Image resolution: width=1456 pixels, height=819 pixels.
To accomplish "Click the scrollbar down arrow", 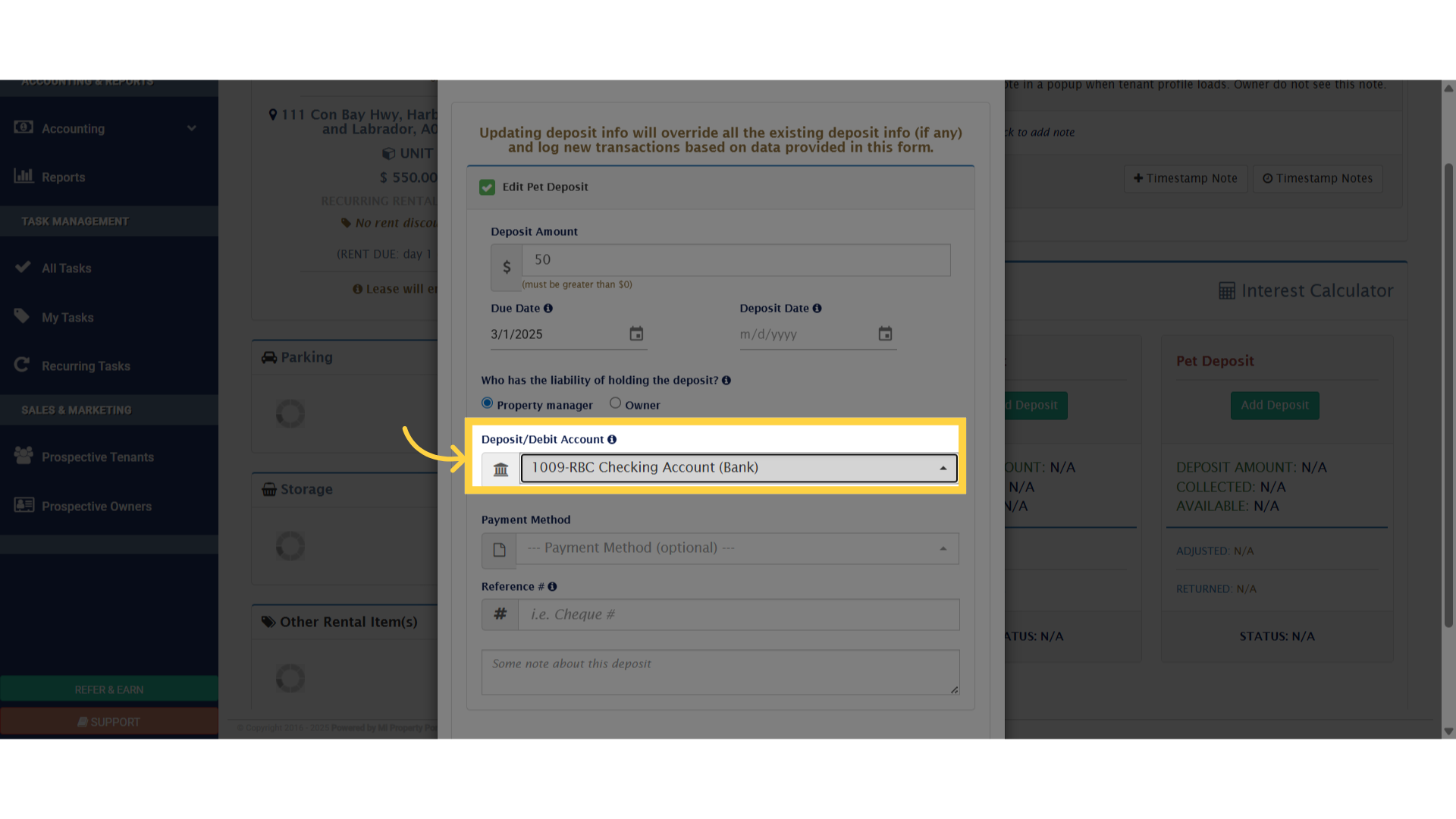I will (1448, 732).
